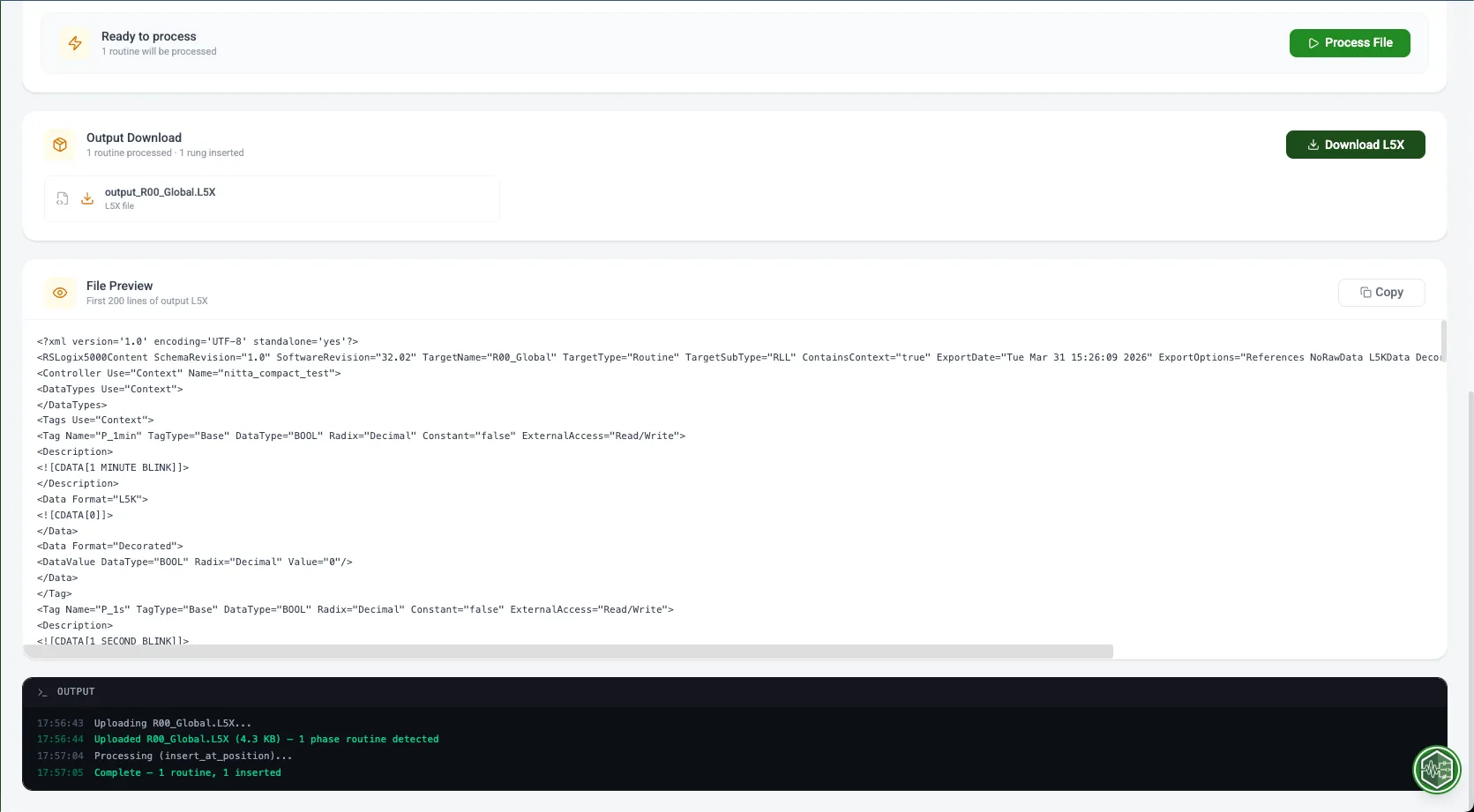Click the page's vertical scrollbar
The image size is (1474, 812).
[1470, 600]
